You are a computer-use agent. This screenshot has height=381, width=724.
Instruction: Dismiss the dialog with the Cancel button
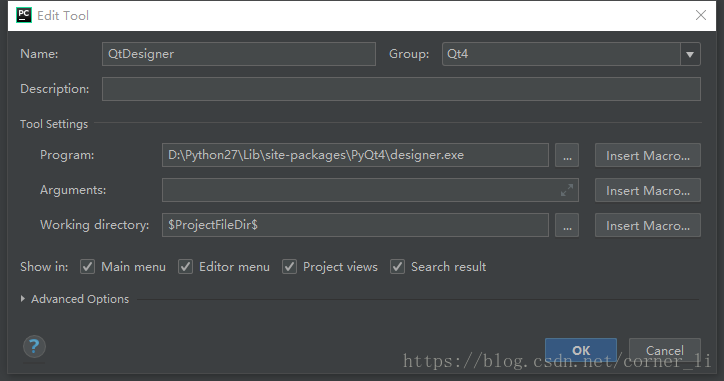(x=665, y=350)
